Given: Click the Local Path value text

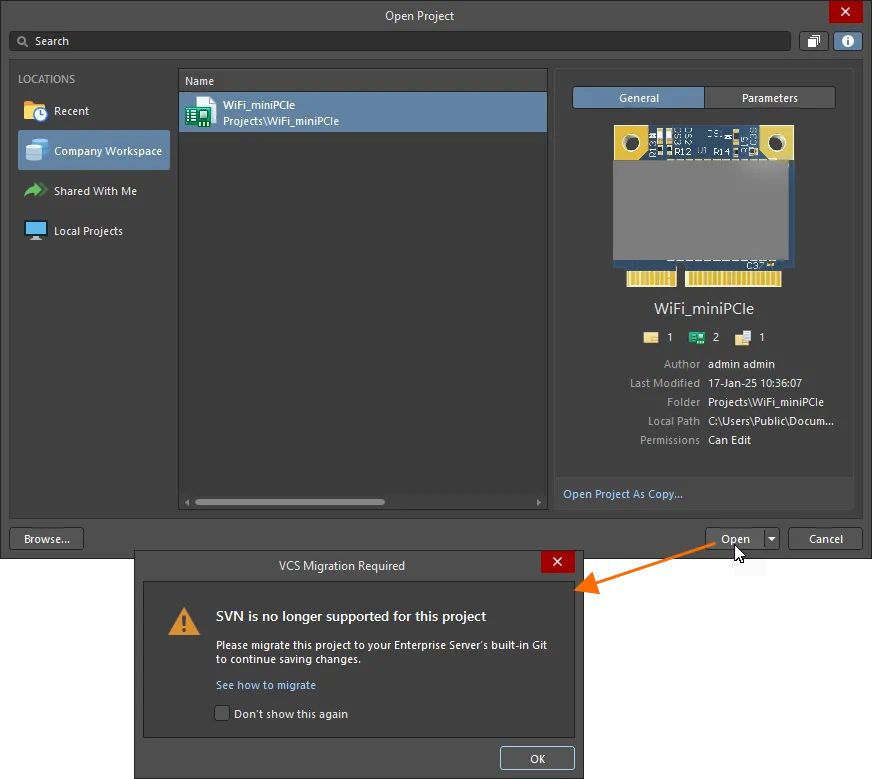Looking at the screenshot, I should coord(771,421).
